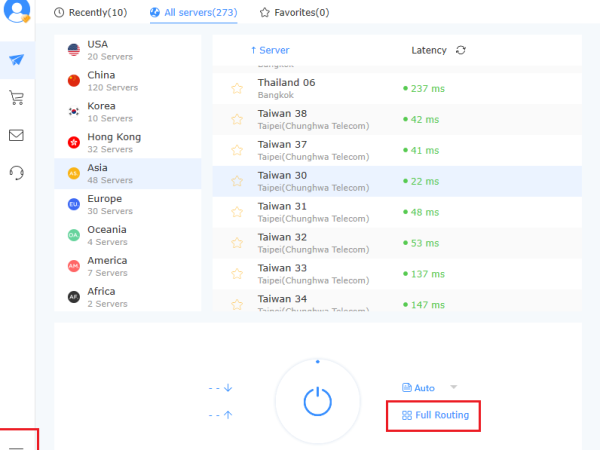
Task: Expand the Auto mode dropdown arrow
Action: click(x=454, y=387)
